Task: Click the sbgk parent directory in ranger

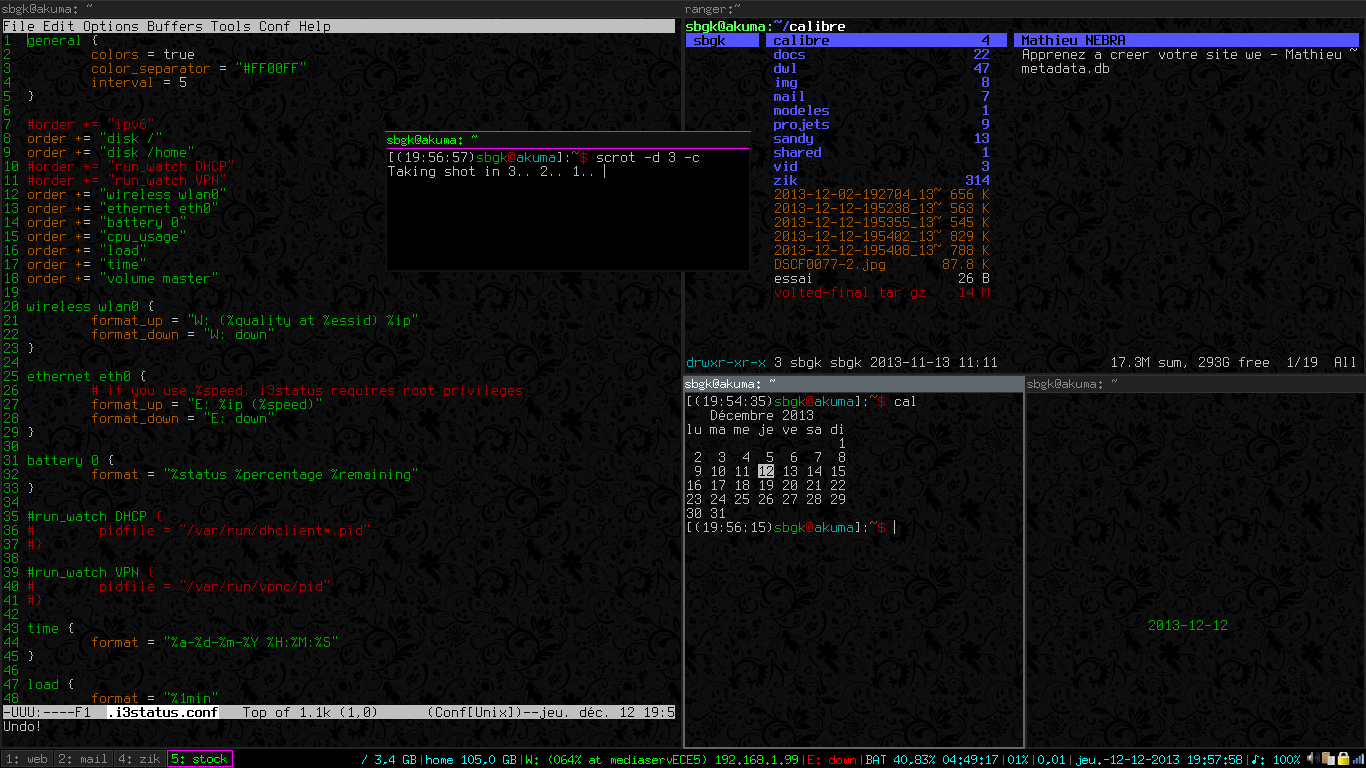Action: pyautogui.click(x=709, y=41)
